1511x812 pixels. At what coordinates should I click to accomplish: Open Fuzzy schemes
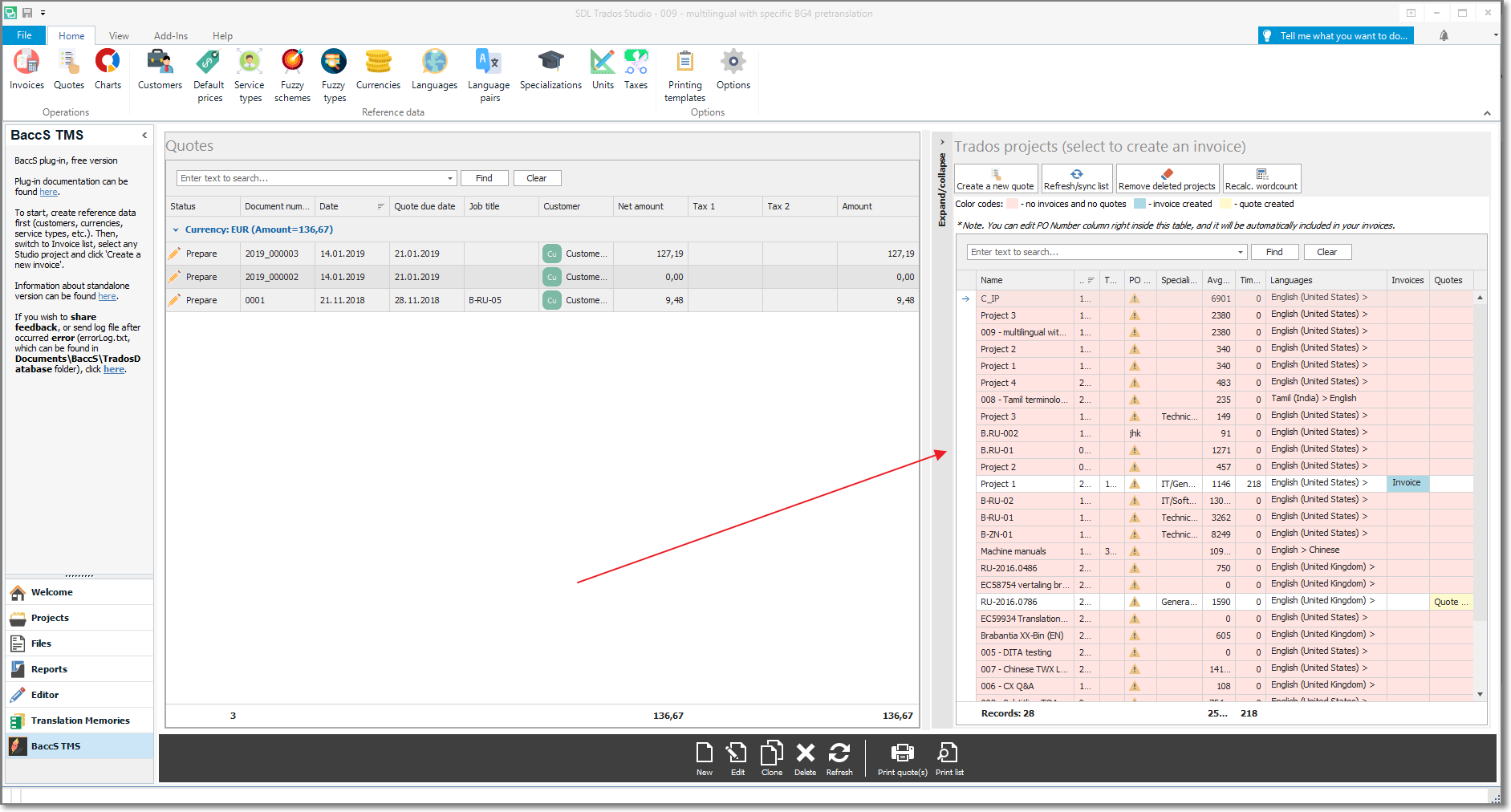pyautogui.click(x=292, y=76)
